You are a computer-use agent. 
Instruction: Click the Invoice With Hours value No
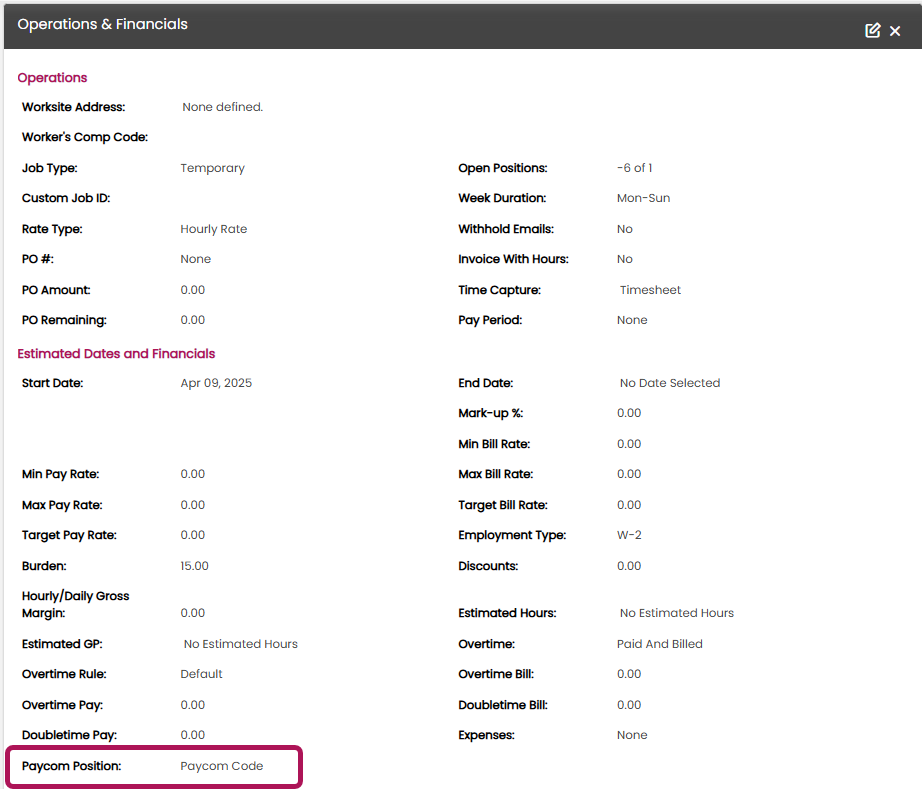624,258
